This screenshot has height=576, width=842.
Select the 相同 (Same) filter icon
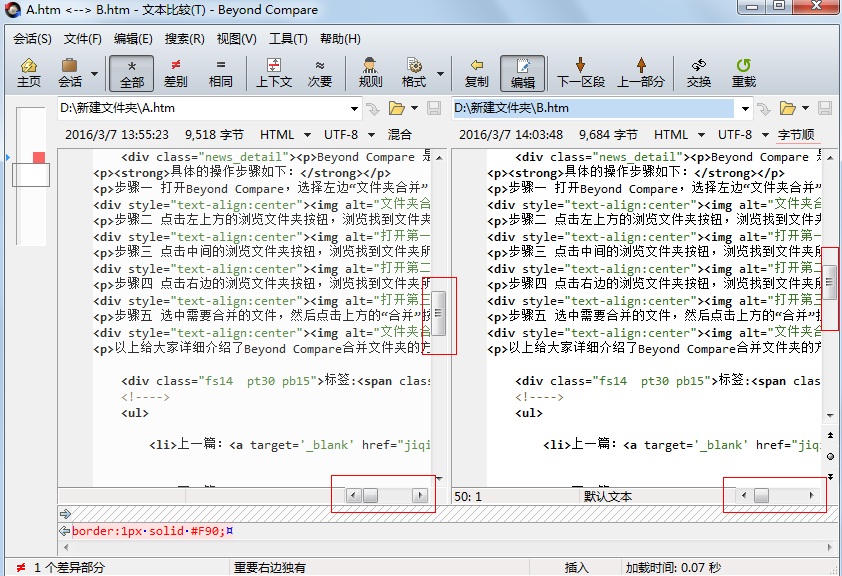222,72
